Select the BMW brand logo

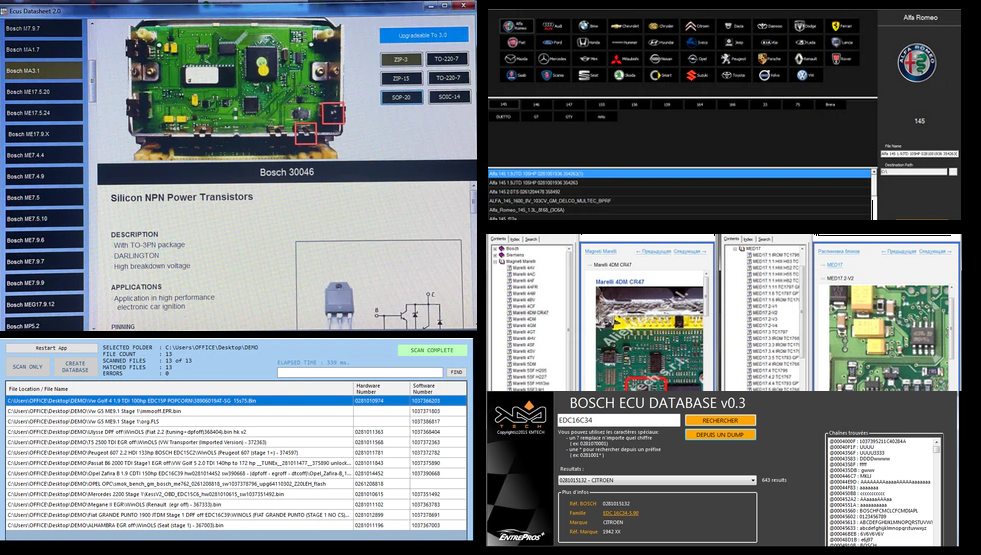588,26
